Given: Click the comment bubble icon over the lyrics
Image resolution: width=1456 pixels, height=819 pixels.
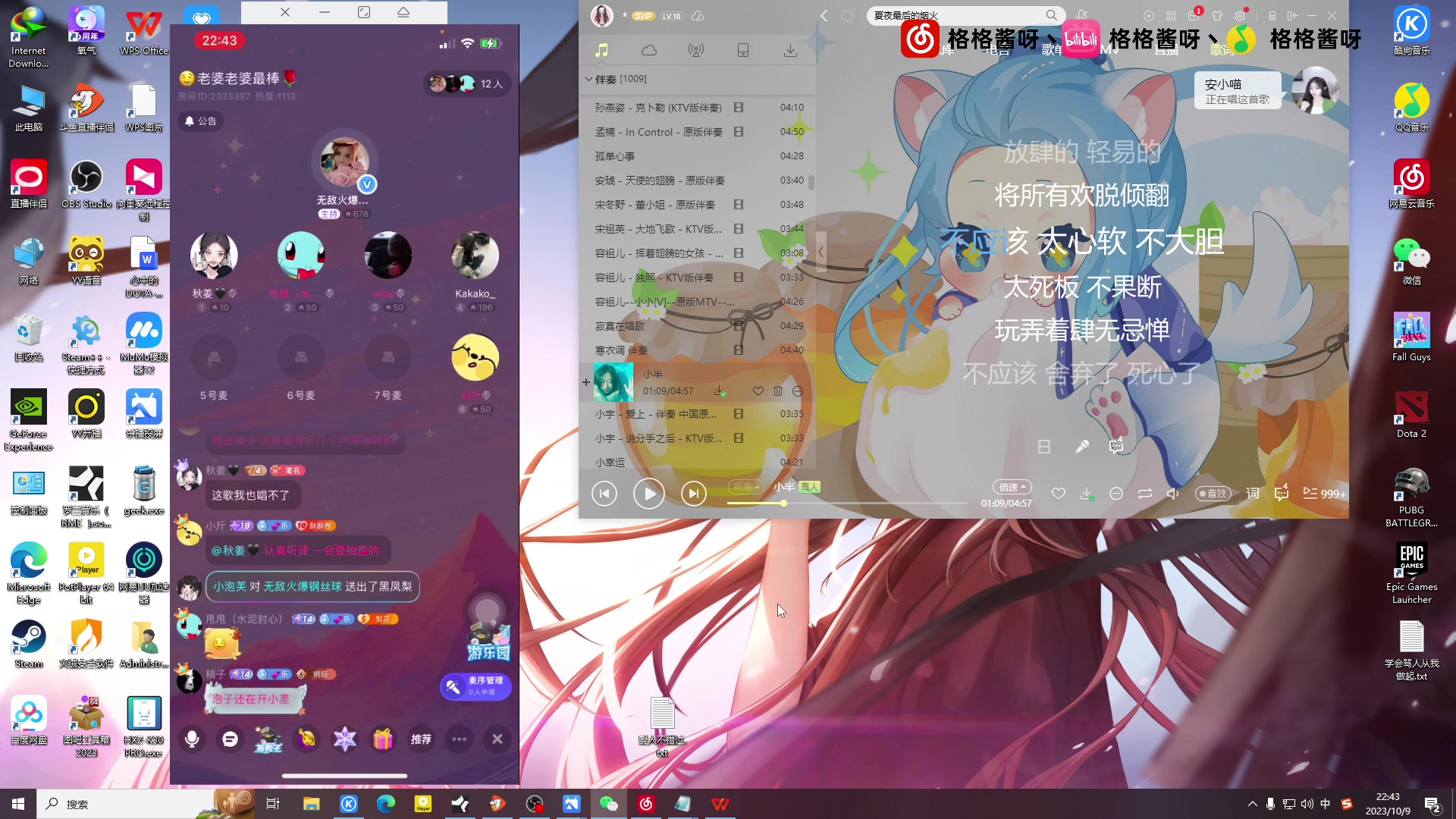Looking at the screenshot, I should (1116, 446).
